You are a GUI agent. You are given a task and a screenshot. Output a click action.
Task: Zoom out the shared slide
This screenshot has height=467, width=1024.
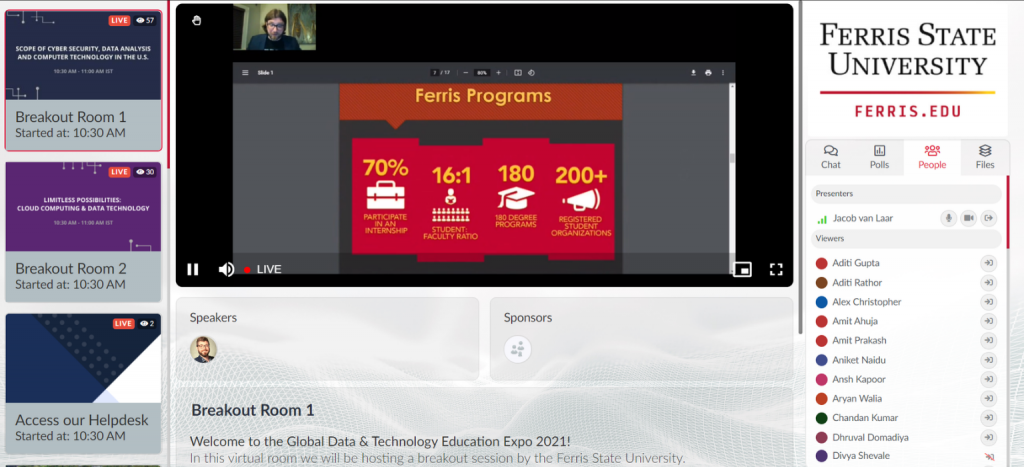click(466, 72)
